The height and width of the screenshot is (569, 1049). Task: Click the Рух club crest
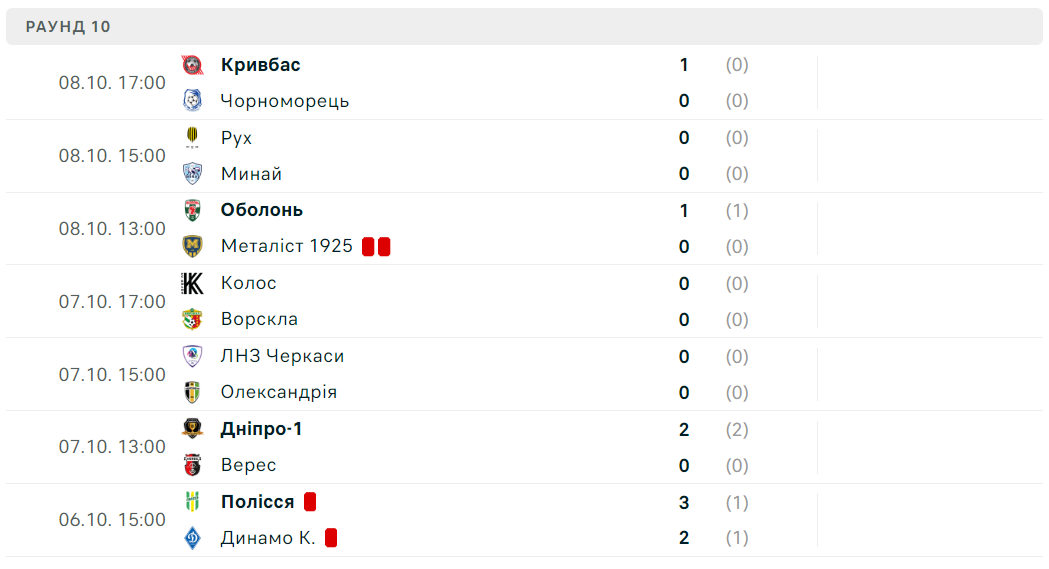192,138
